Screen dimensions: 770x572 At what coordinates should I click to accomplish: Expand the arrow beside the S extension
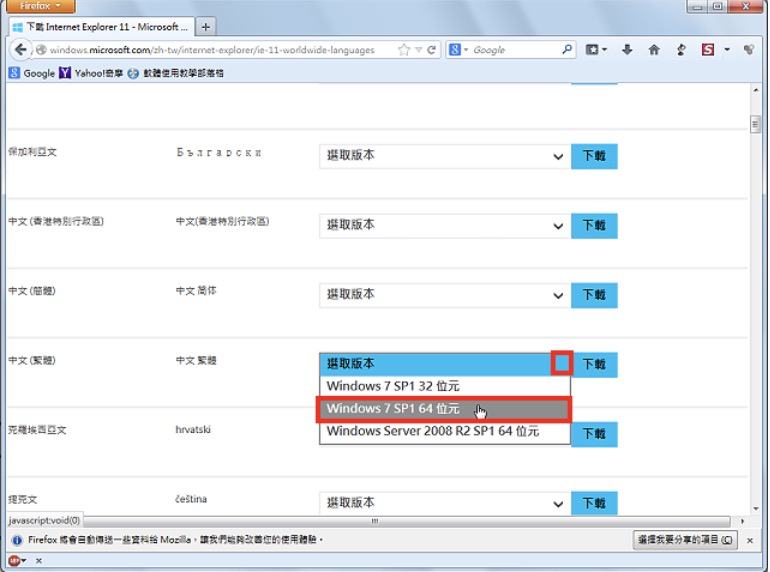(x=727, y=50)
